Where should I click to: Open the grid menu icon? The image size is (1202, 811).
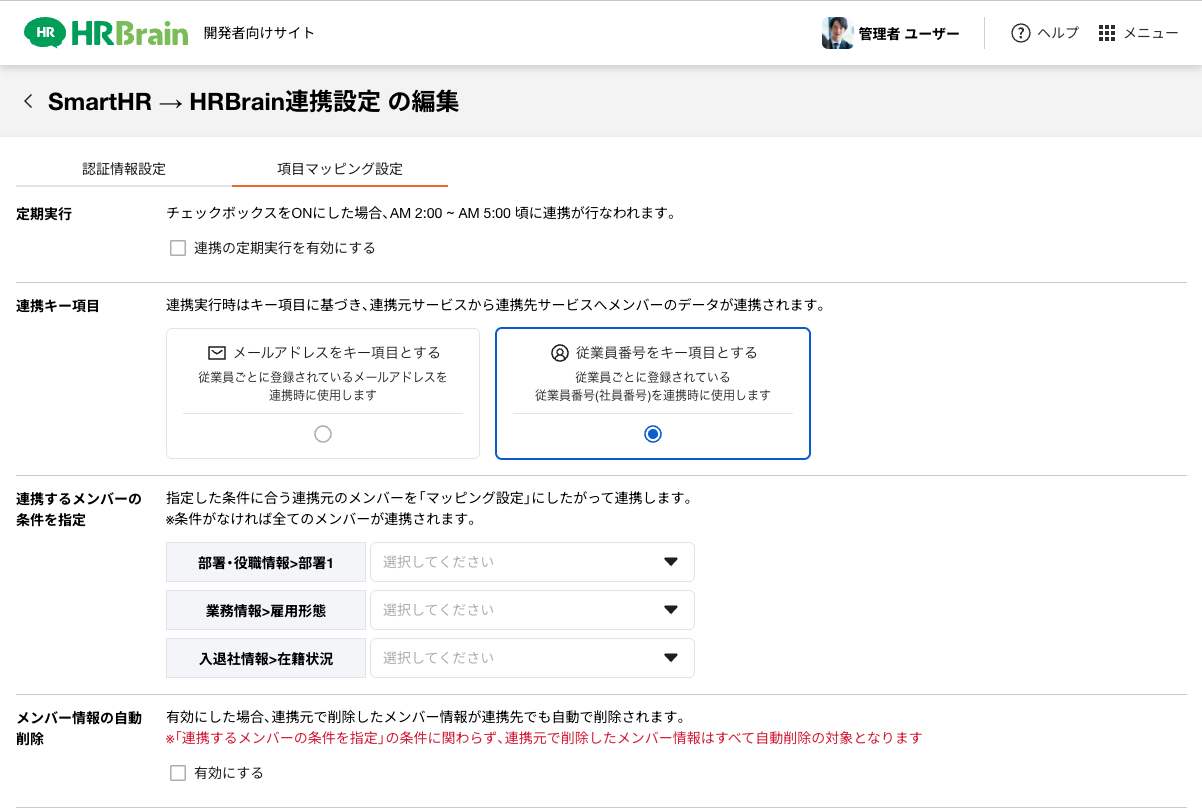click(1106, 33)
